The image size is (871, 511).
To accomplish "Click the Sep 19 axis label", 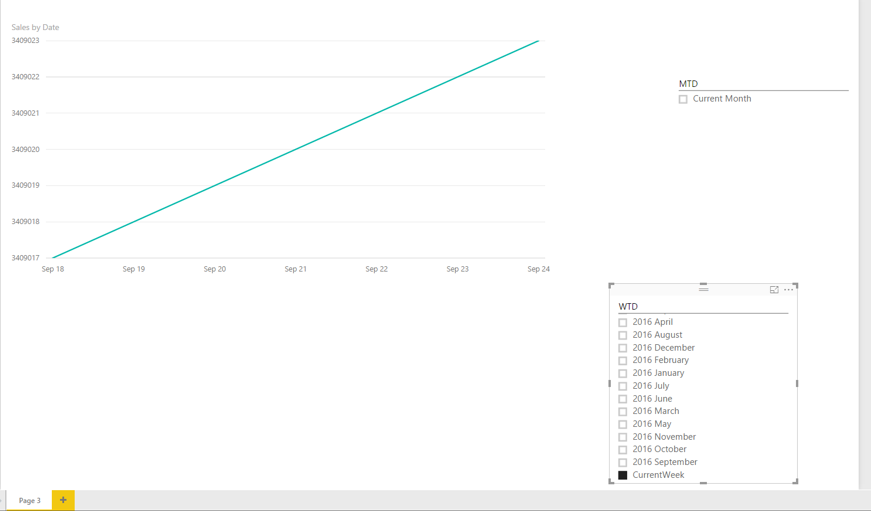I will point(134,269).
